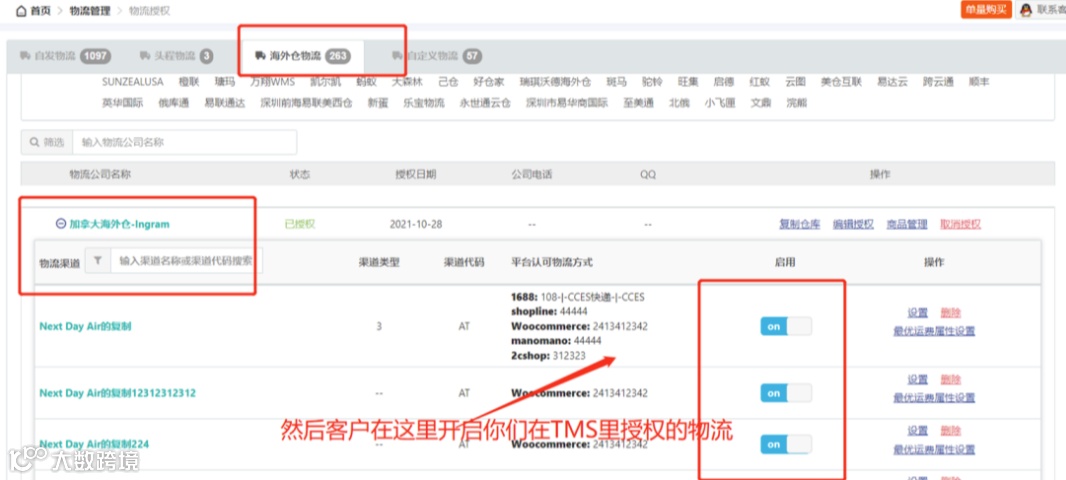
Task: Switch to the 头程物流 tab
Action: [x=176, y=56]
